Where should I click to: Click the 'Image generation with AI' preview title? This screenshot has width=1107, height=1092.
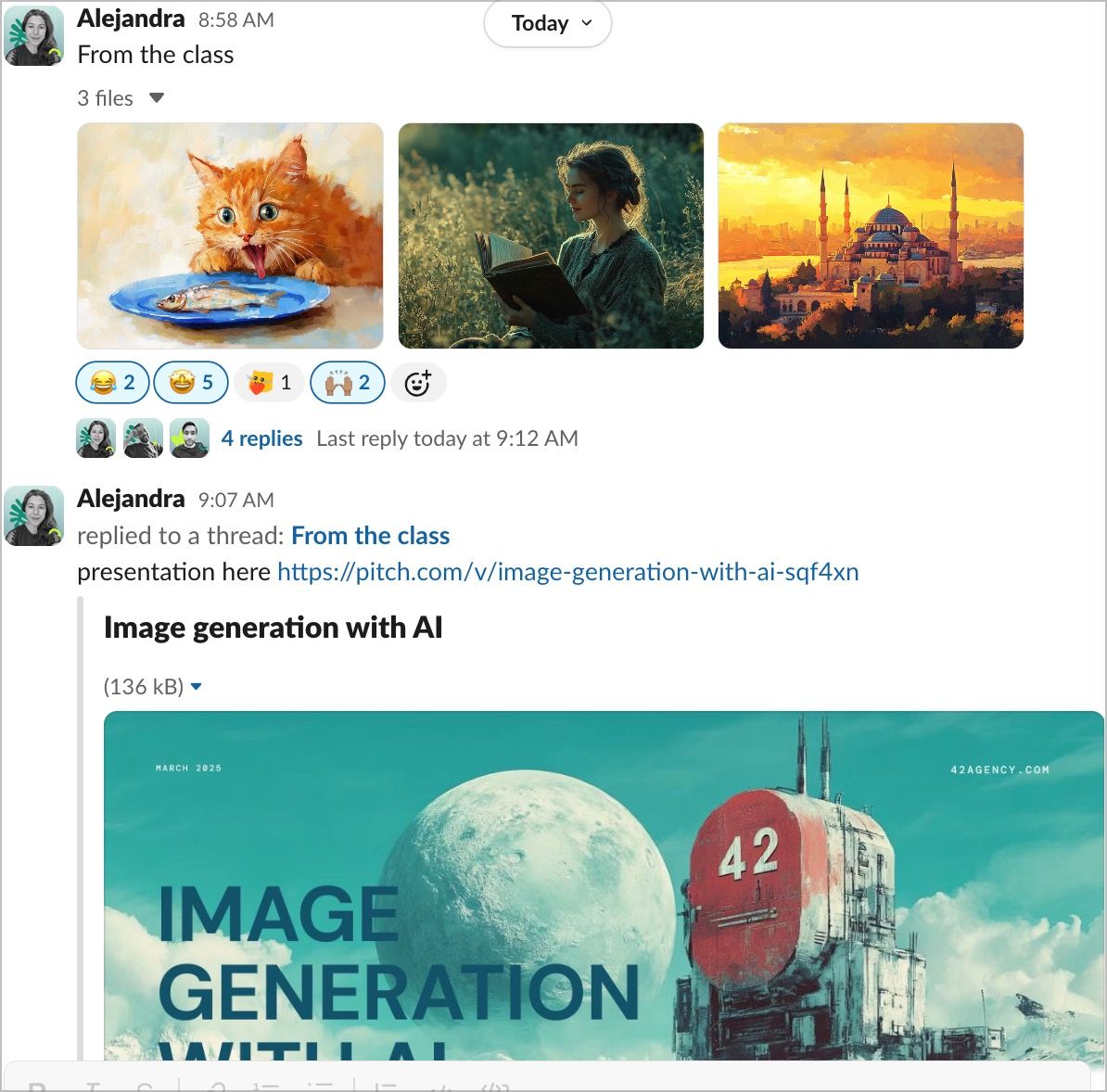click(x=274, y=628)
